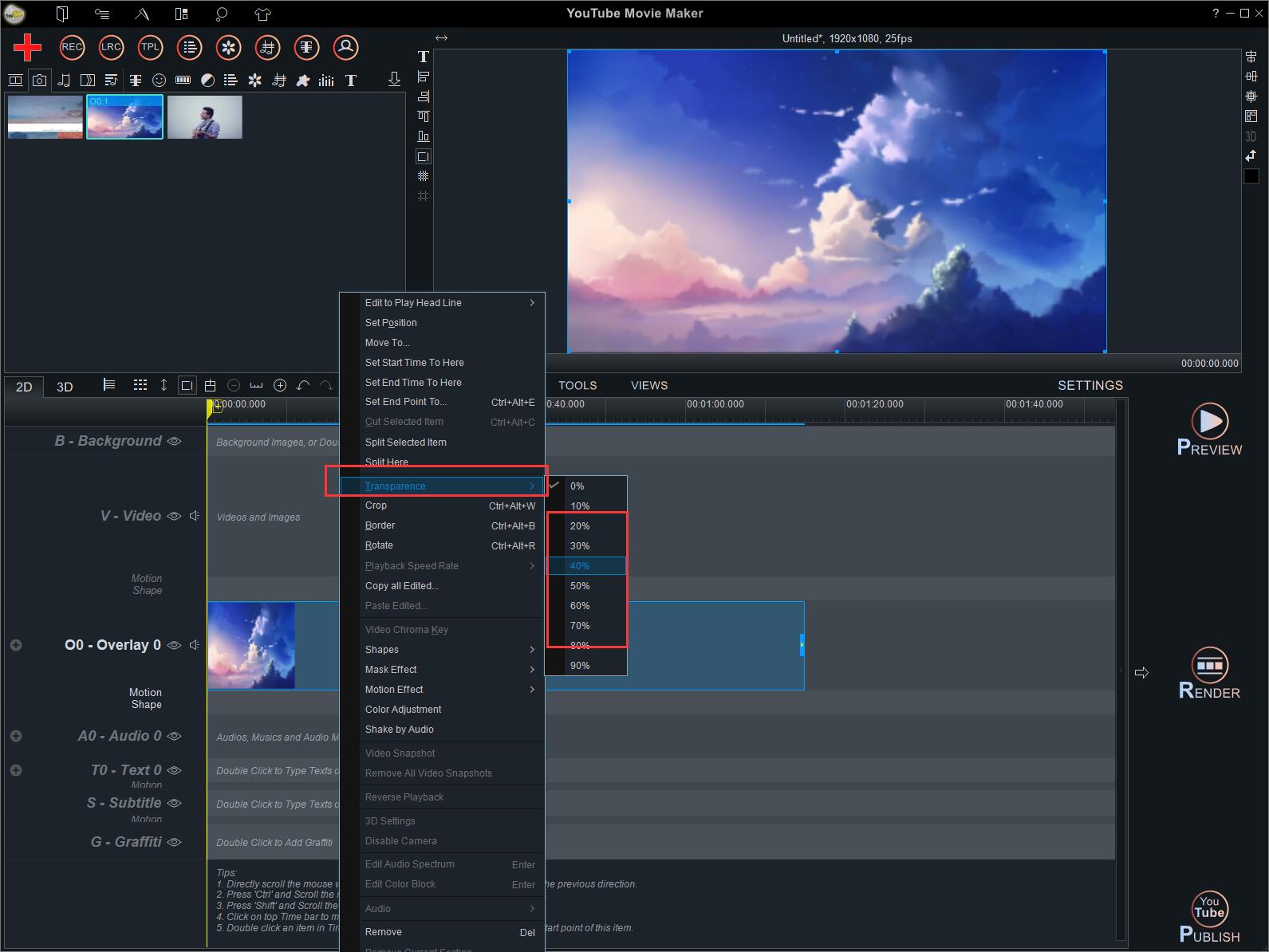Viewport: 1269px width, 952px height.
Task: Expand the Audio 0 track plus button
Action: (16, 736)
